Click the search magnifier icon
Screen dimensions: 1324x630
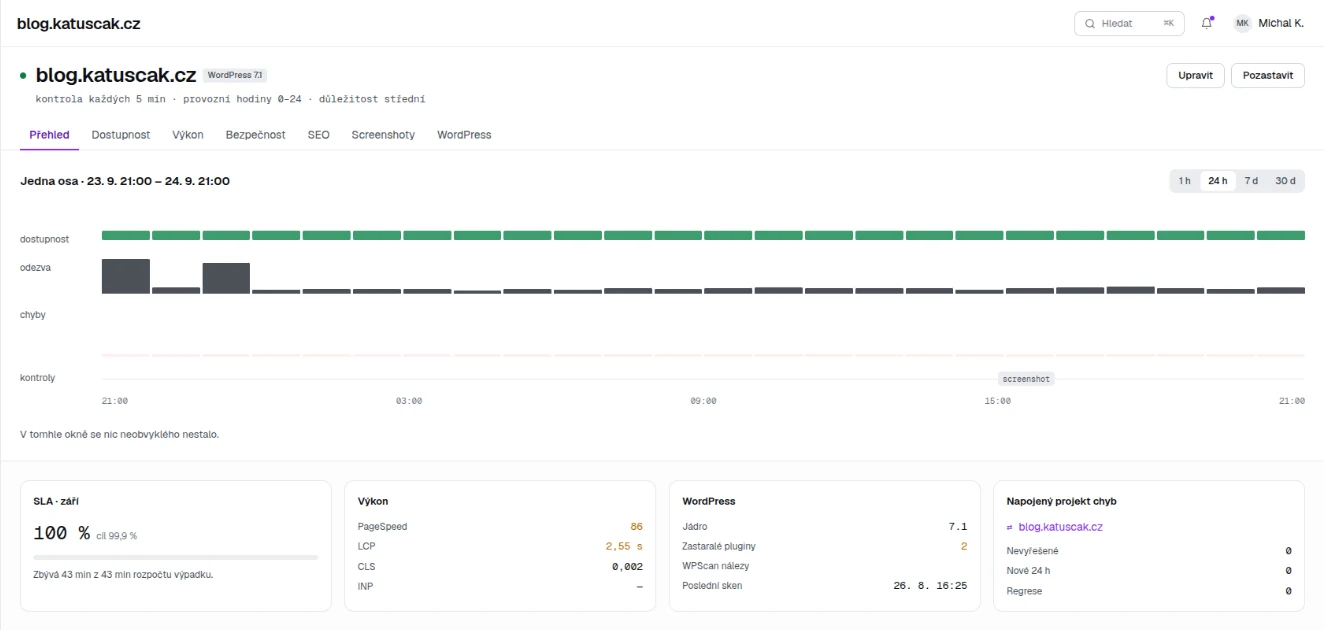click(1090, 23)
